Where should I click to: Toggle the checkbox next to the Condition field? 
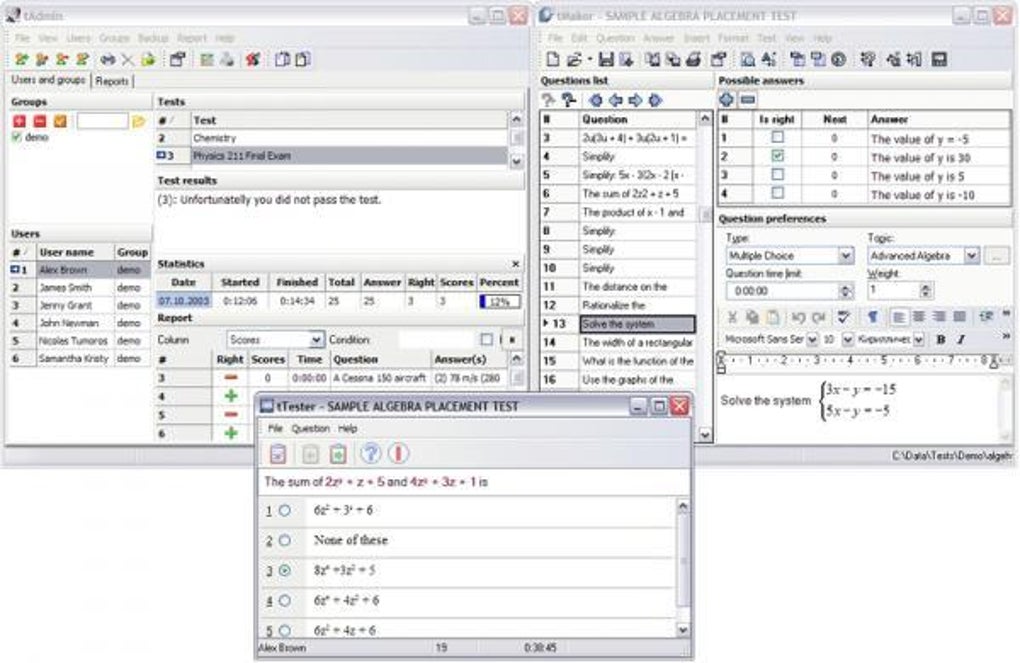coord(487,339)
